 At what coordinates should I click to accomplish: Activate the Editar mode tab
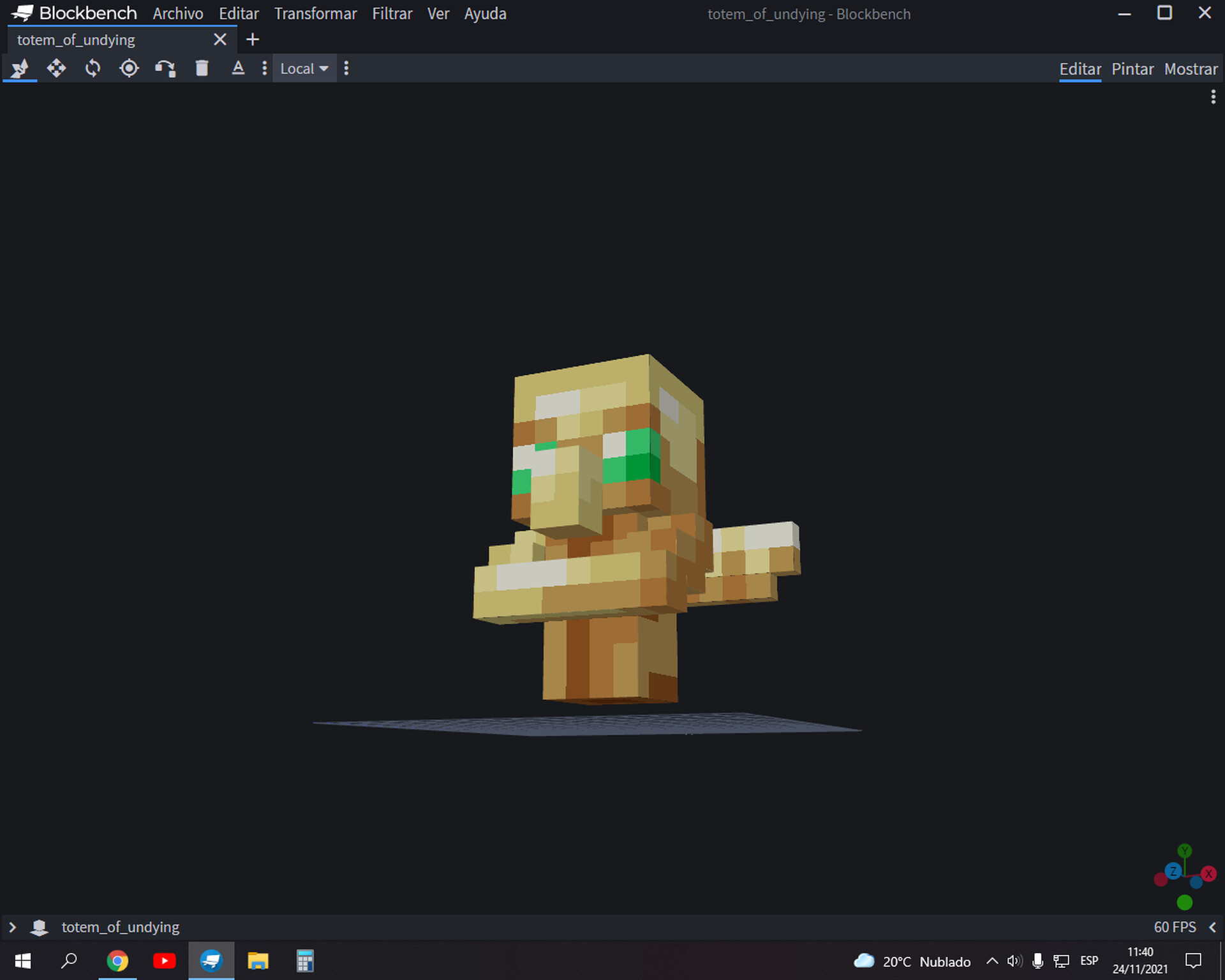1080,69
